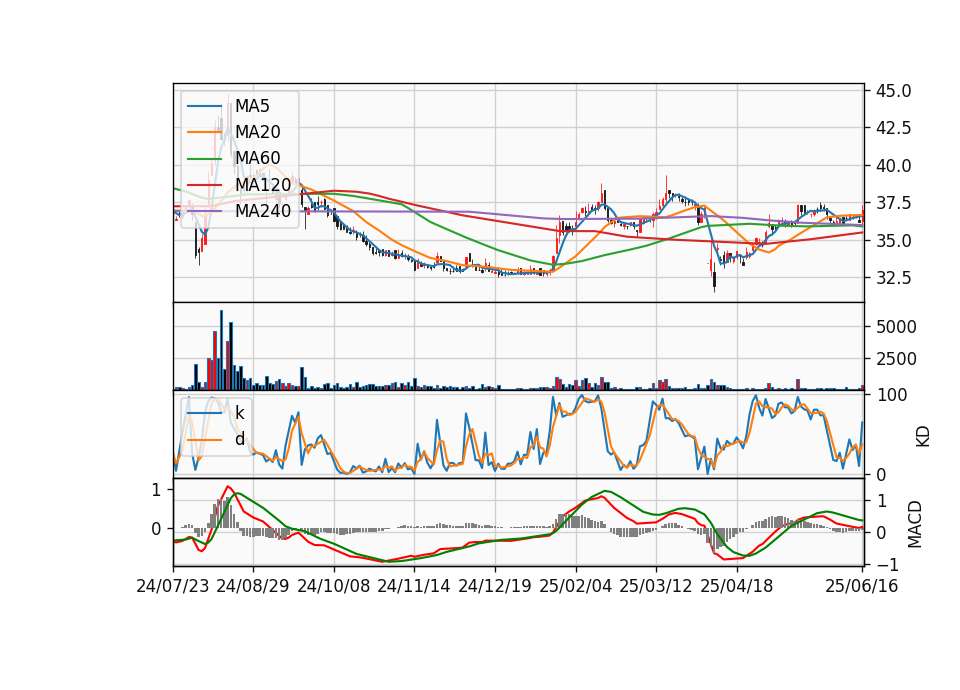Click the 24/08/29 date axis label
Viewport: 960px width, 690px height.
coord(253,586)
